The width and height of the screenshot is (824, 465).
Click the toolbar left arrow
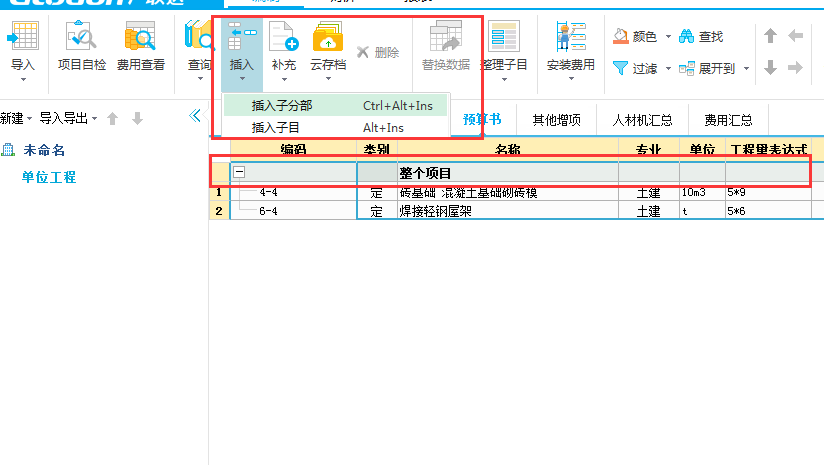tap(796, 36)
